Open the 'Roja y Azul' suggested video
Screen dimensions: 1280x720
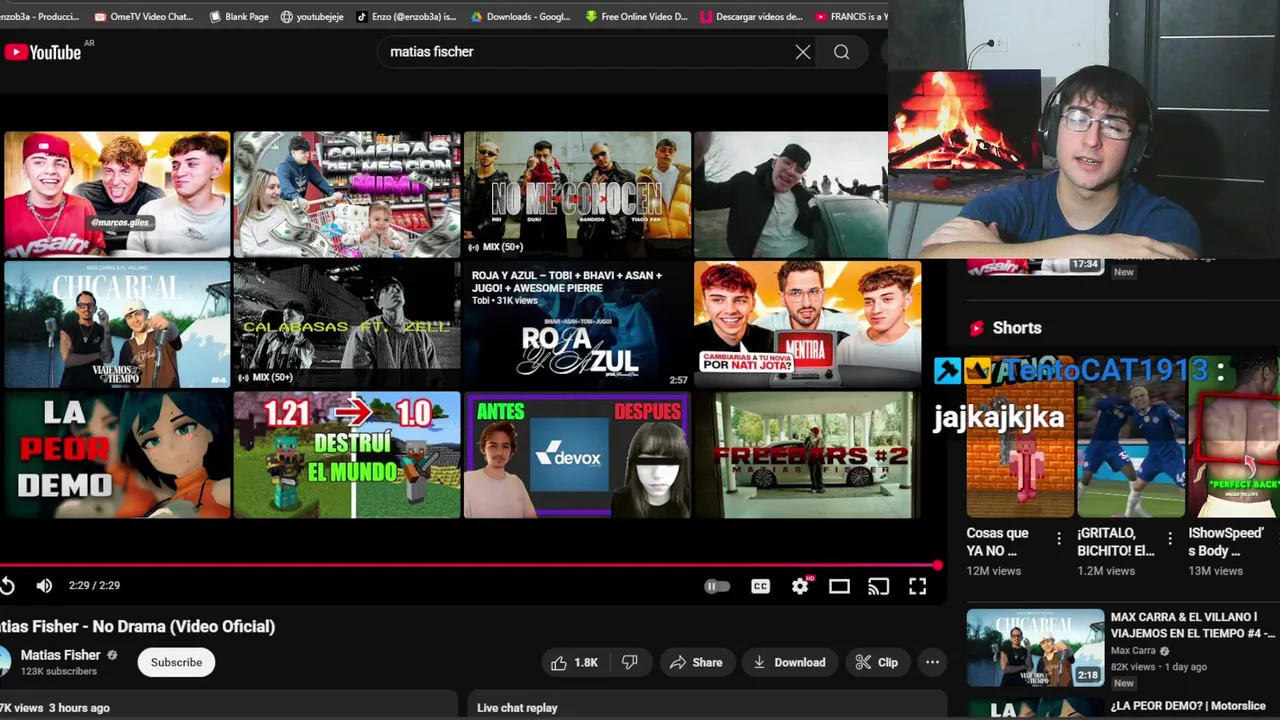[x=577, y=324]
